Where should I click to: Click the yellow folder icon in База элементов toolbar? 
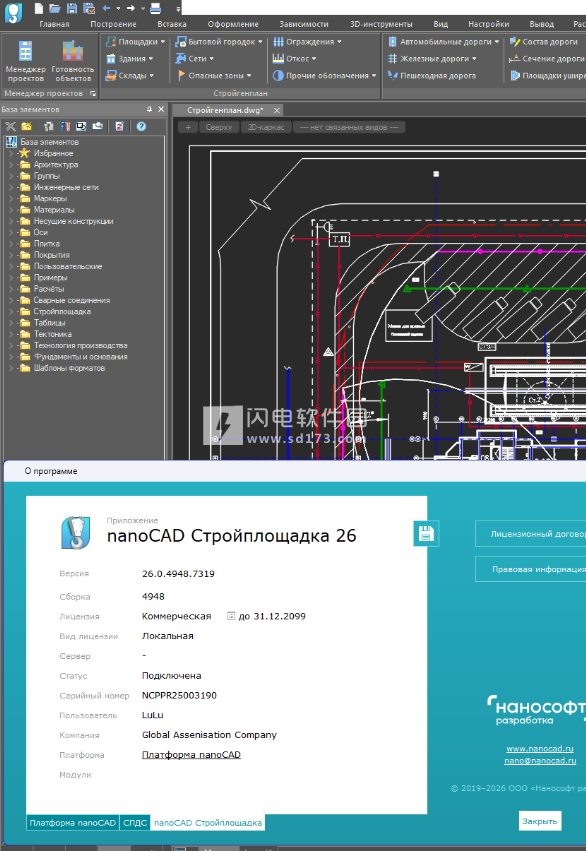click(26, 126)
